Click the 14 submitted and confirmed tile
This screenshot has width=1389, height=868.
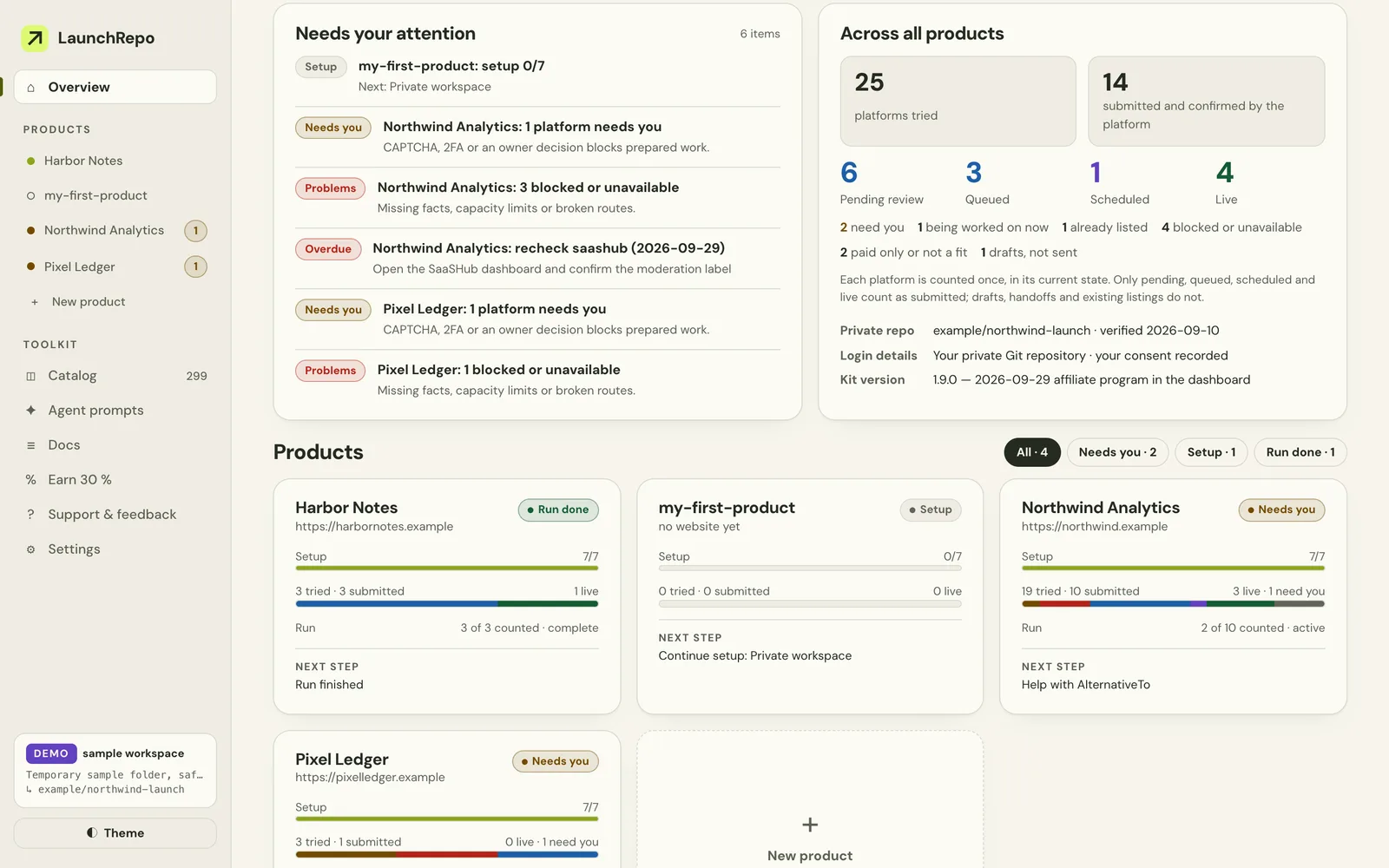click(1207, 102)
